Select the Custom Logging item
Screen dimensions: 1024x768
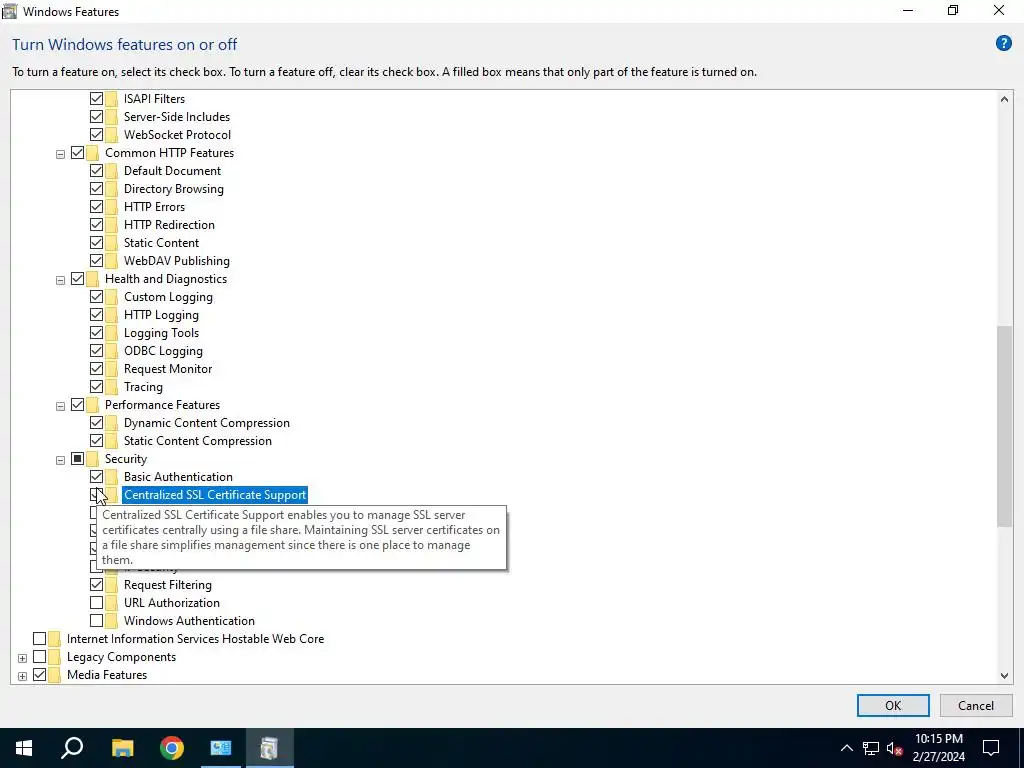tap(168, 297)
